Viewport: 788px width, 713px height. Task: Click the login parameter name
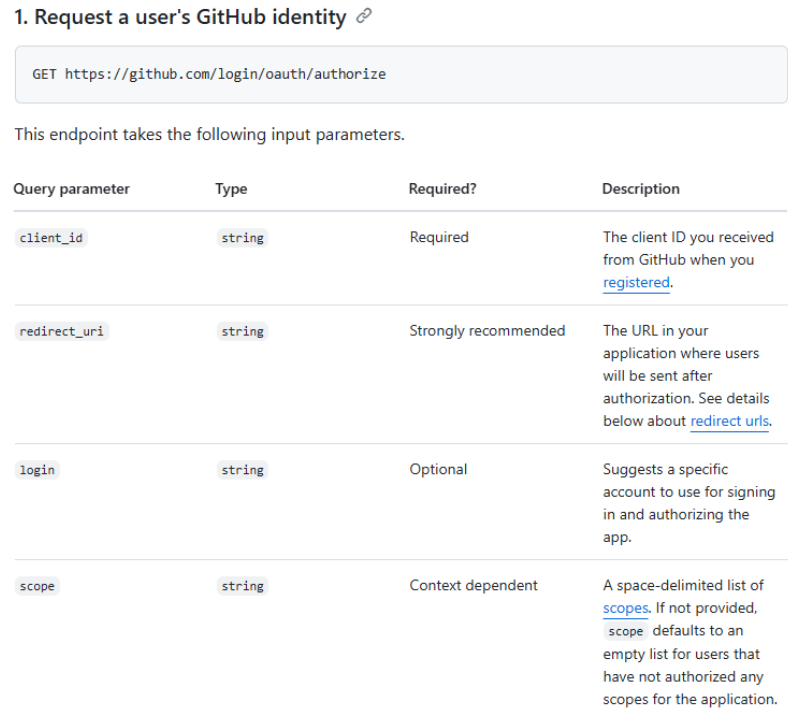click(36, 470)
